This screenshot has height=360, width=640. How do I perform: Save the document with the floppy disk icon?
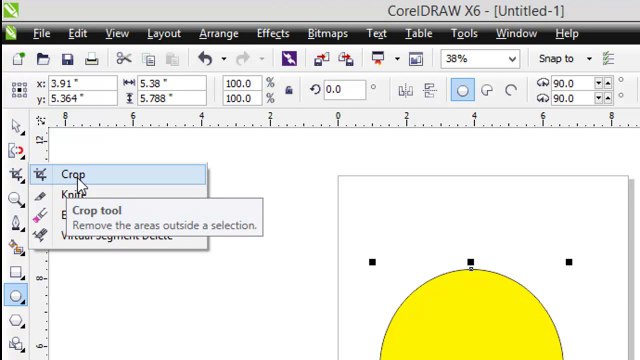pos(67,59)
